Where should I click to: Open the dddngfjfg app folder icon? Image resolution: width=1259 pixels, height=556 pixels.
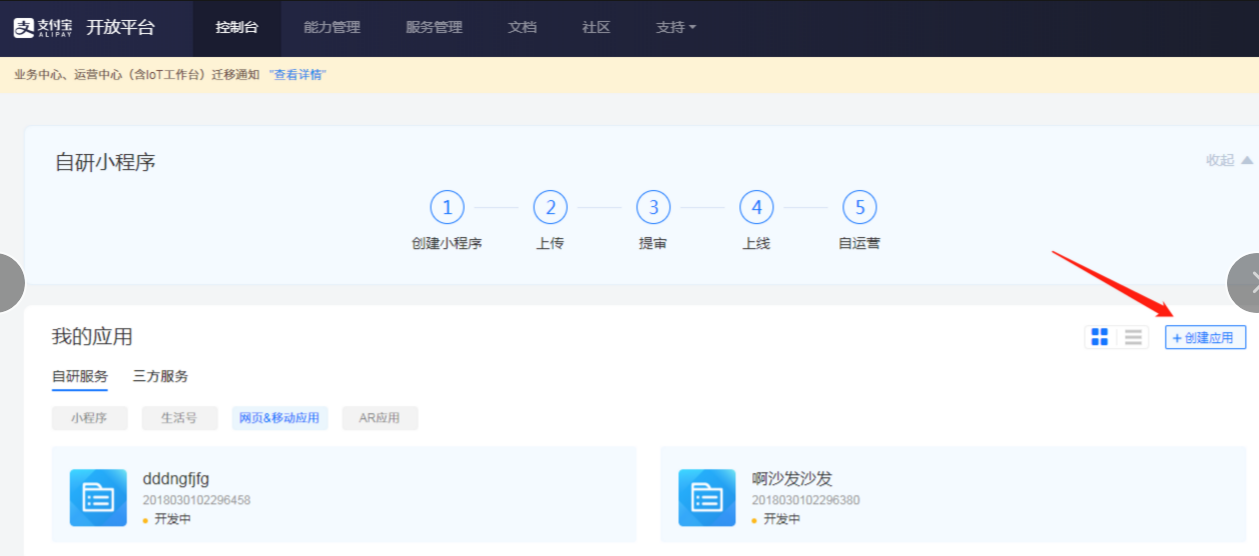[98, 497]
